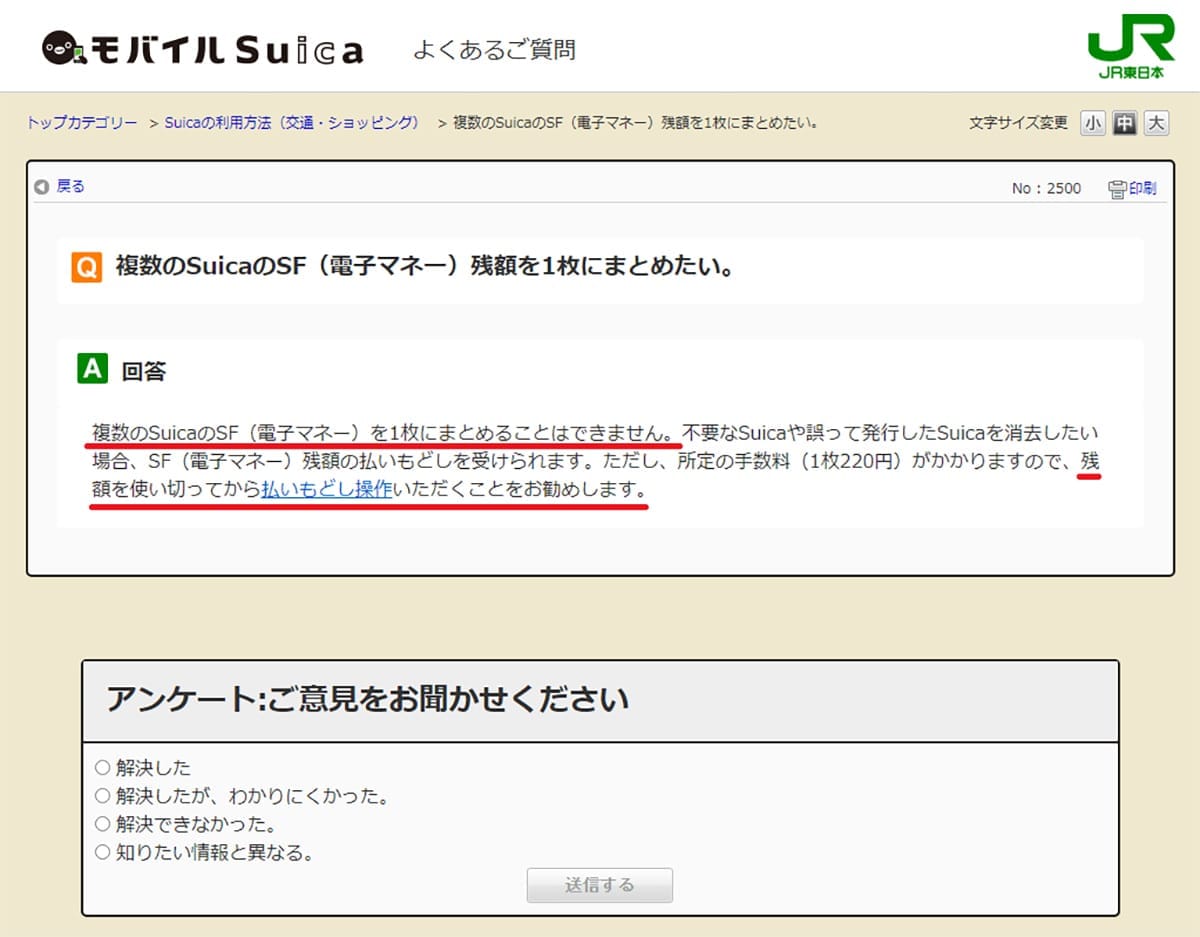
Task: Click the 送信する submit button
Action: (x=600, y=885)
